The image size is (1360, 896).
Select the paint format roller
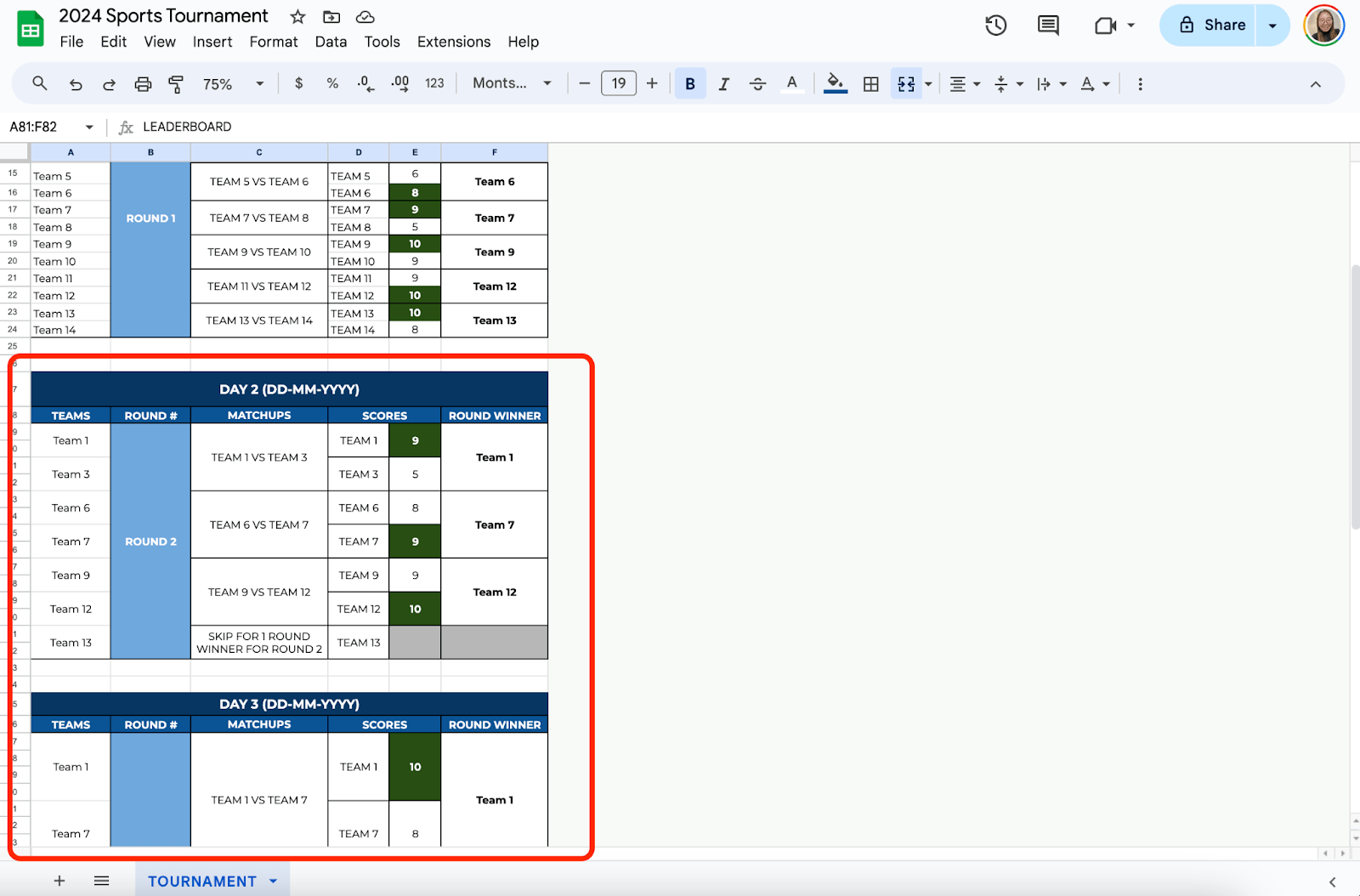(x=176, y=84)
